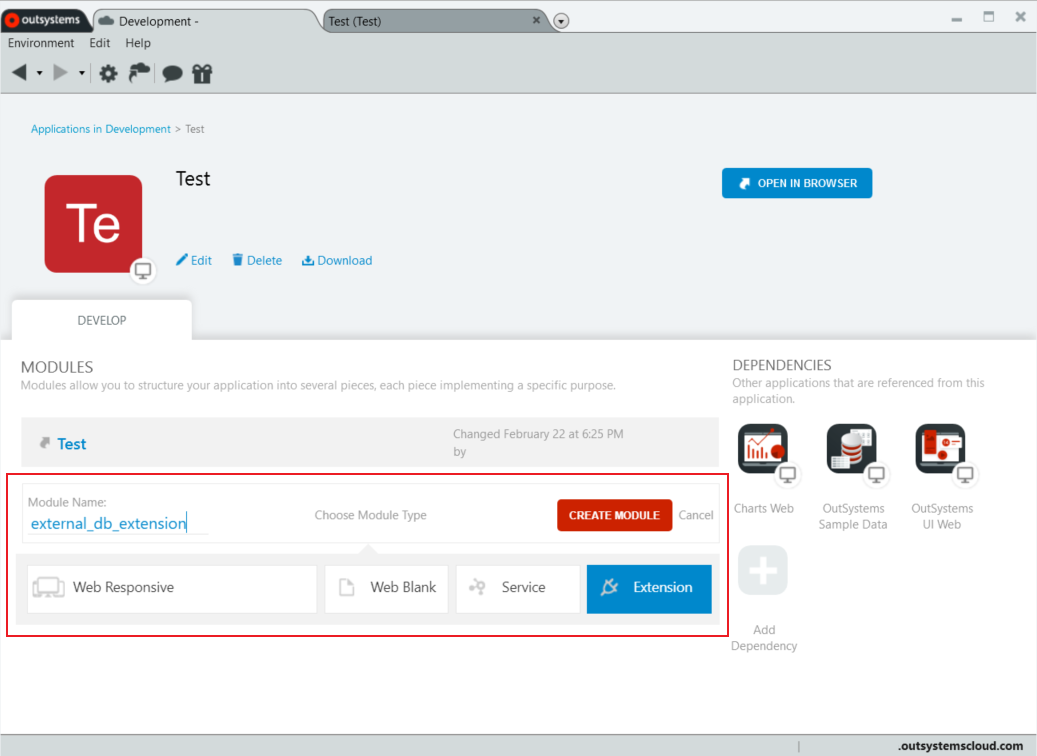Select the Service module type
Screen dimensions: 1037x756
(x=517, y=589)
